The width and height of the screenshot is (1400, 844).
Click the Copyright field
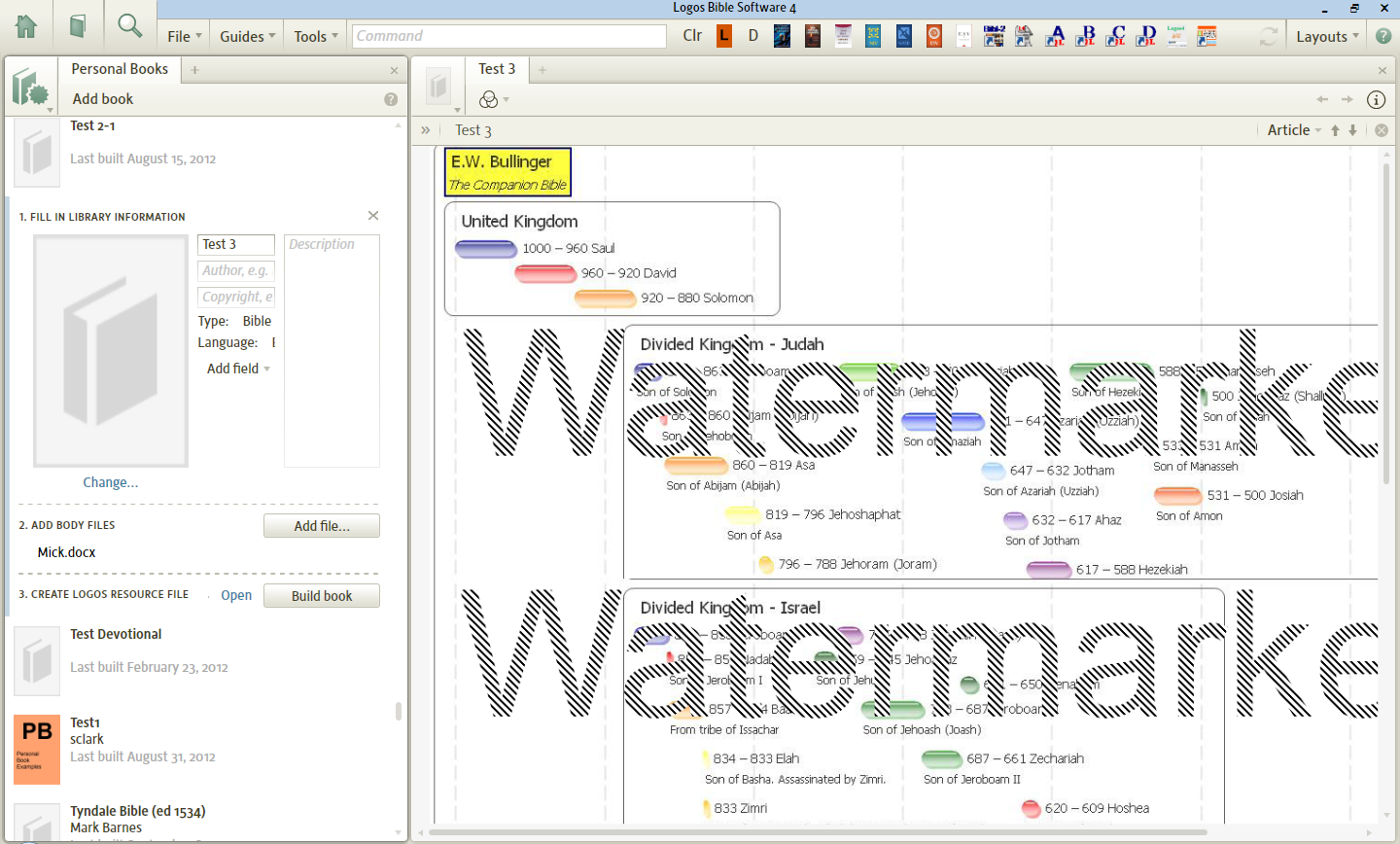pyautogui.click(x=236, y=297)
